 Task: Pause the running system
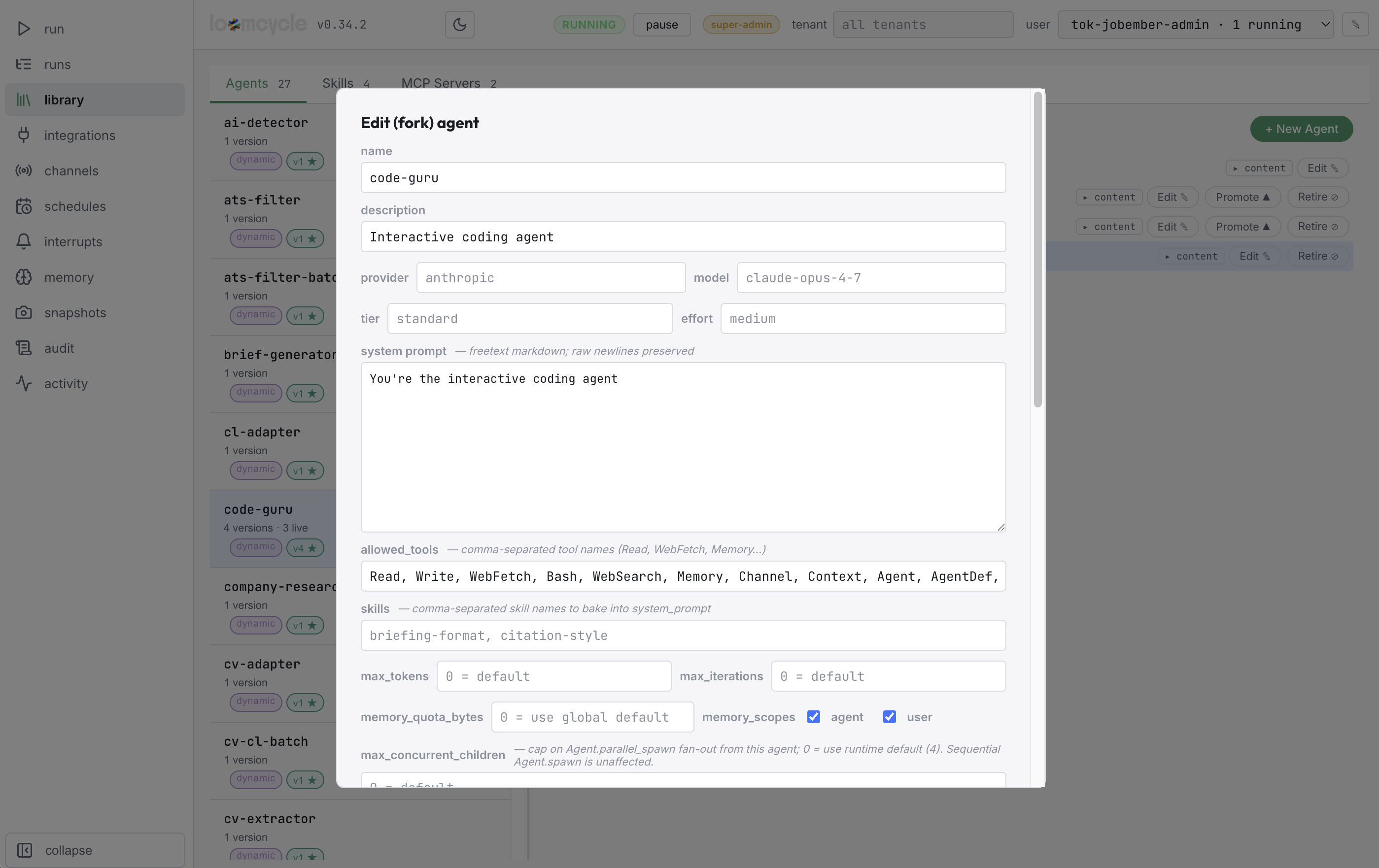point(661,25)
